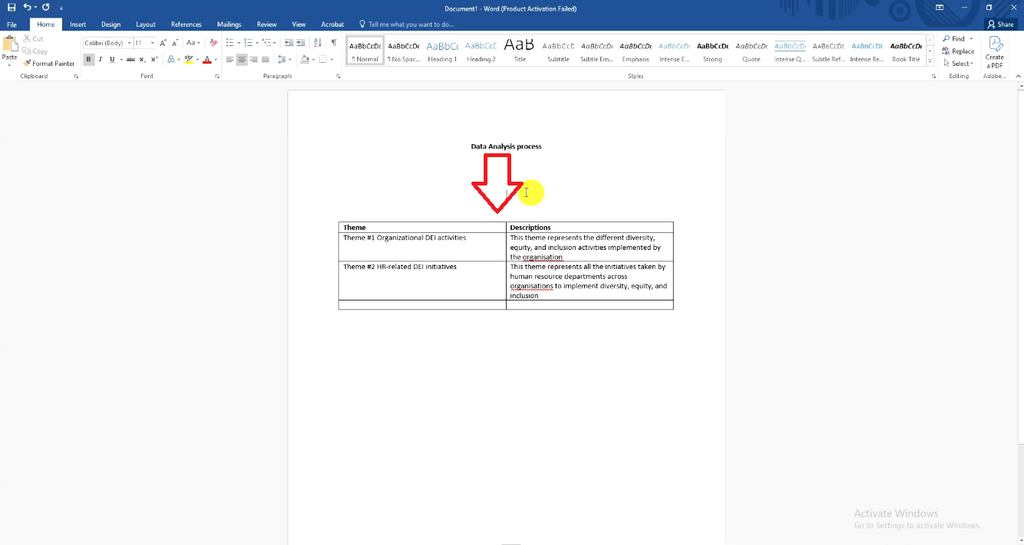Apply the Normal style
The width and height of the screenshot is (1024, 545).
[x=365, y=51]
